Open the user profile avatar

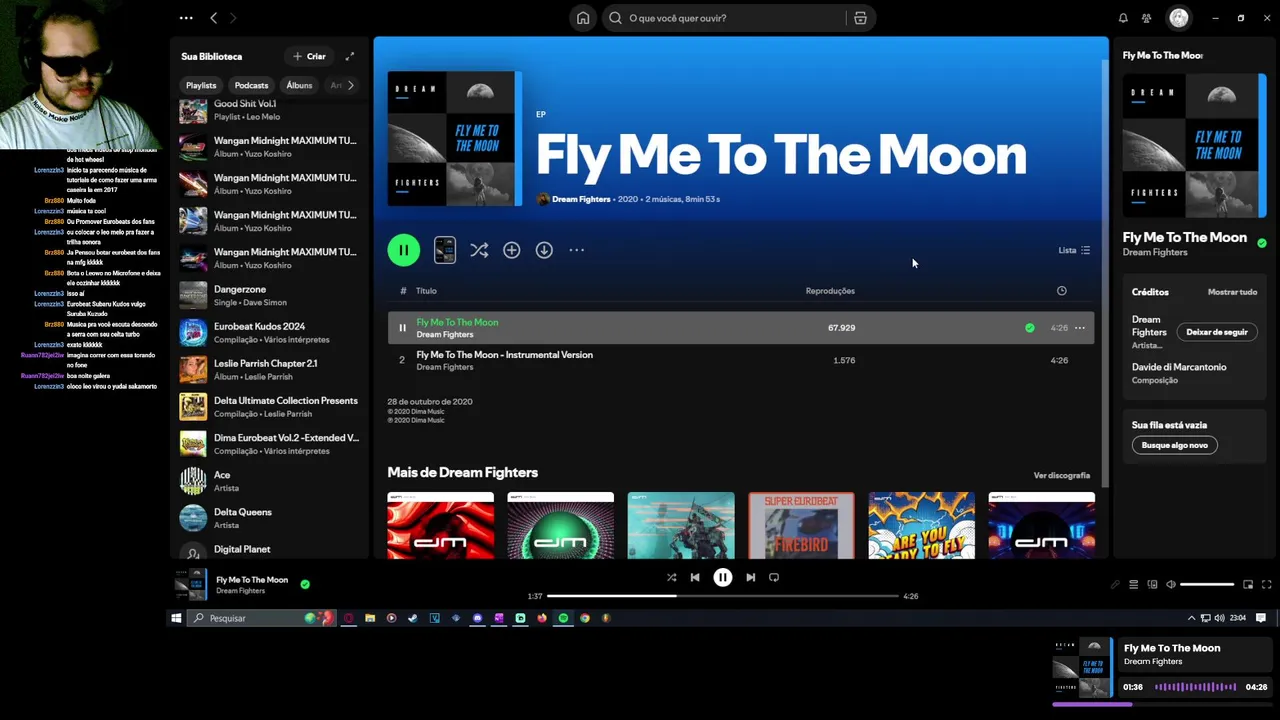pos(1179,18)
